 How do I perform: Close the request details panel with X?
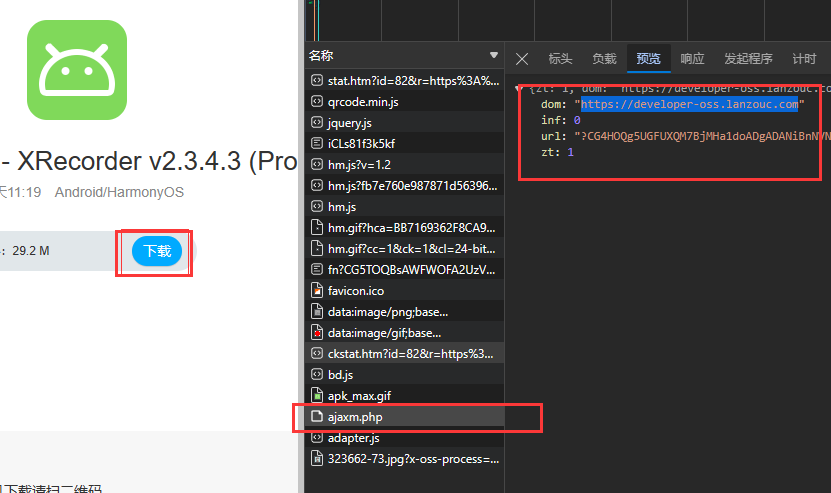click(522, 59)
